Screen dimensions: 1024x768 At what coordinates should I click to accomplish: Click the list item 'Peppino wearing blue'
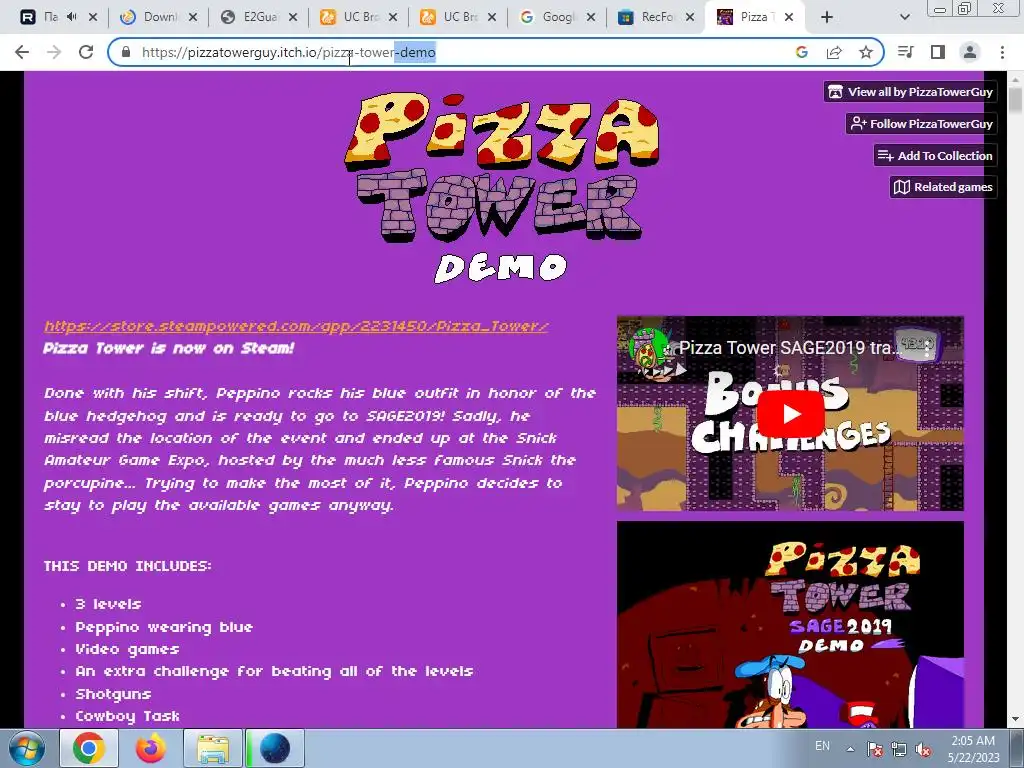tap(164, 627)
